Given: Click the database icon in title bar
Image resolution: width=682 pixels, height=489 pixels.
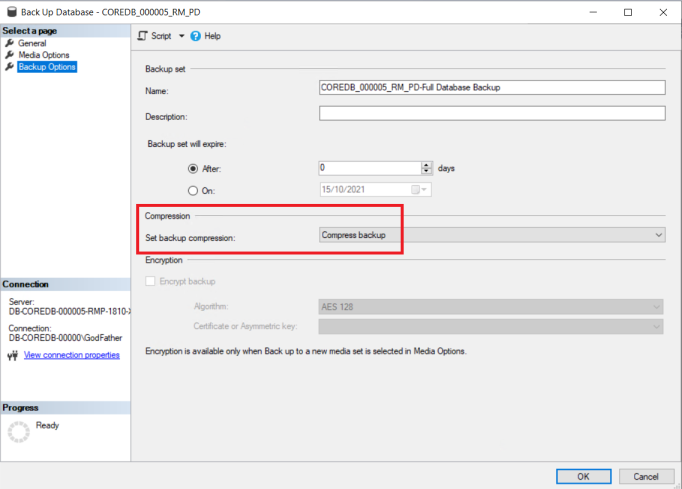Looking at the screenshot, I should 12,12.
